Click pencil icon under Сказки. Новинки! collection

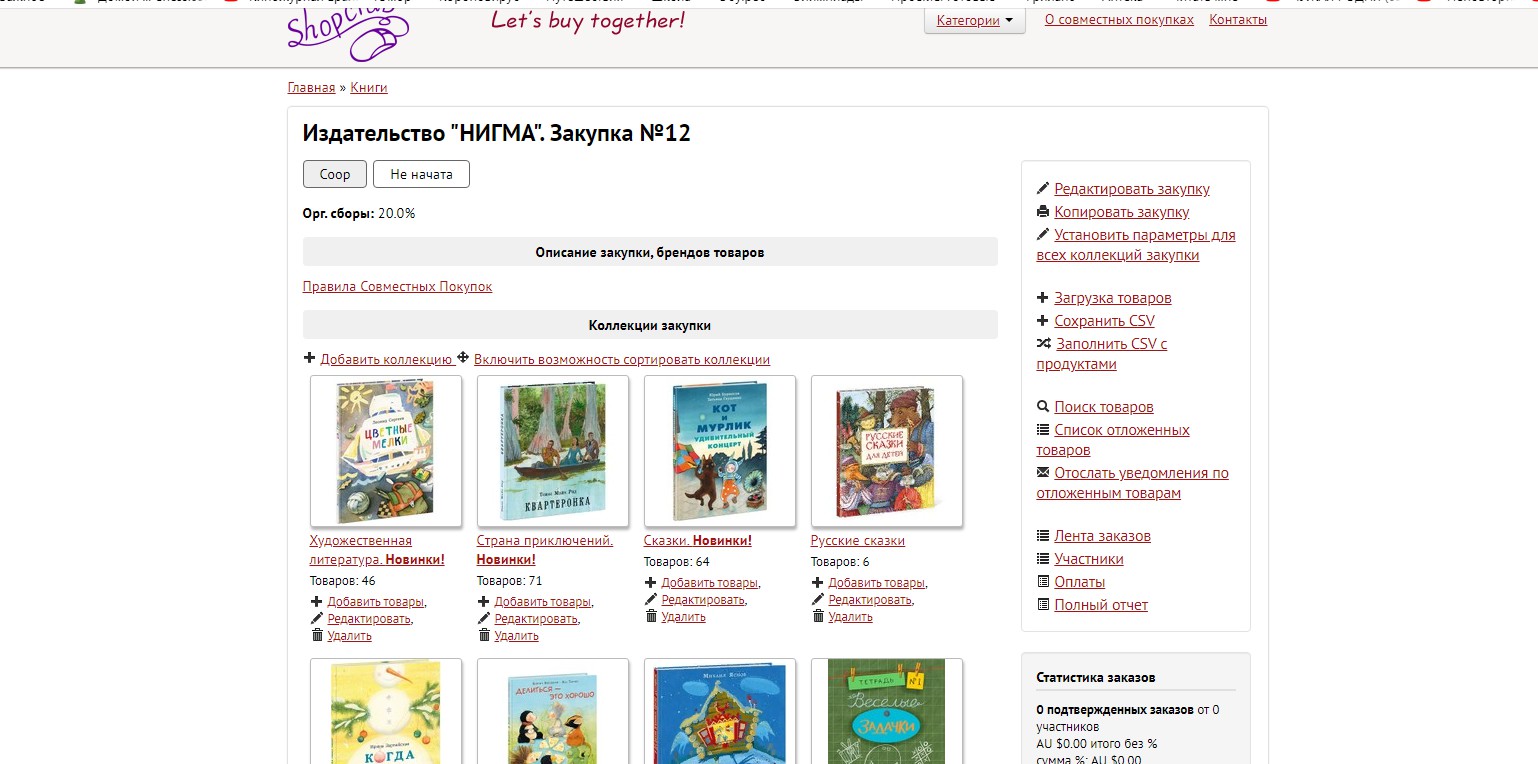(x=651, y=599)
